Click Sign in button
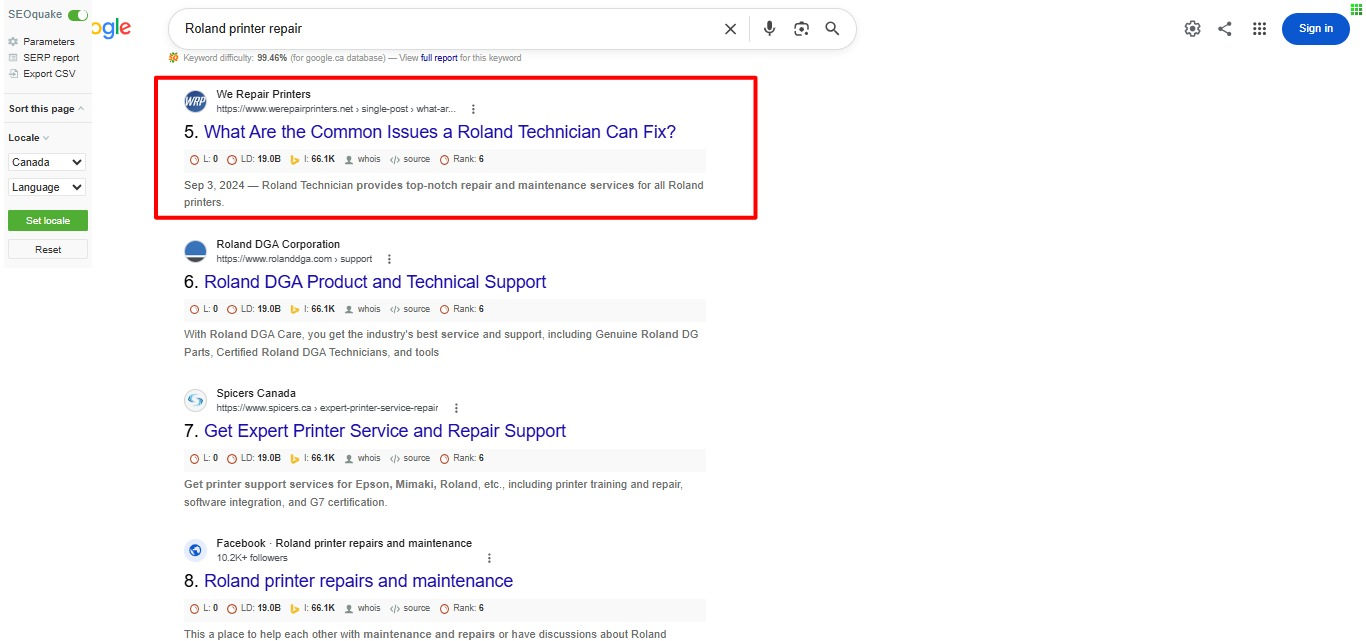 click(x=1315, y=29)
